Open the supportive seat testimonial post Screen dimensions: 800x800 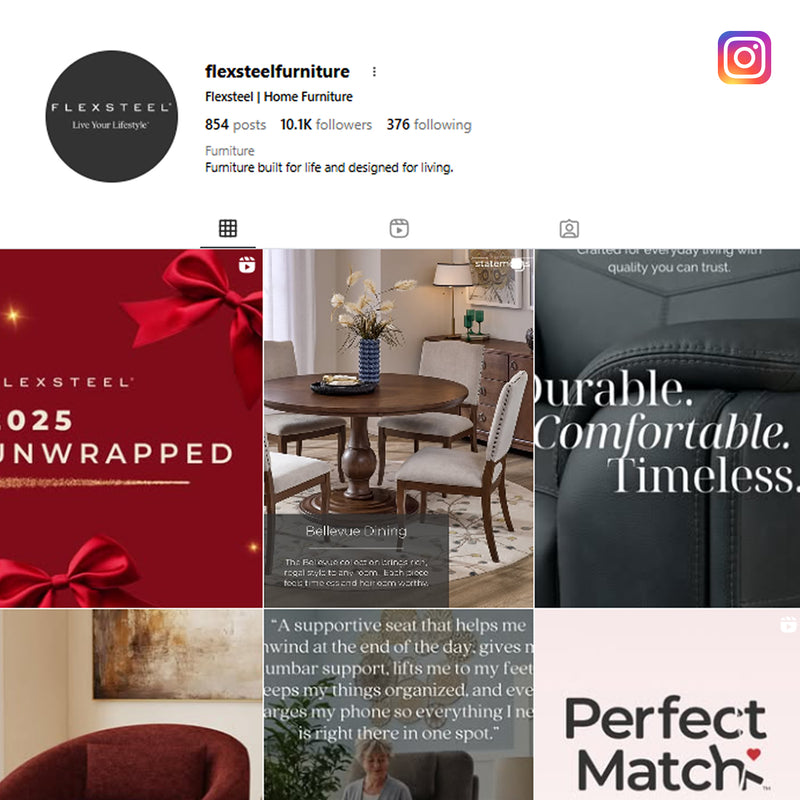(398, 705)
